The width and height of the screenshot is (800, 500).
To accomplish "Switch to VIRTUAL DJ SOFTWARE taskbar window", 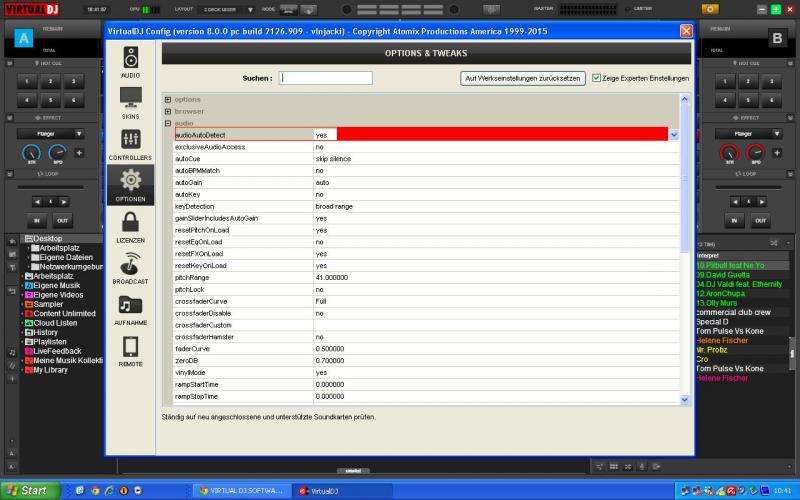I will (241, 491).
